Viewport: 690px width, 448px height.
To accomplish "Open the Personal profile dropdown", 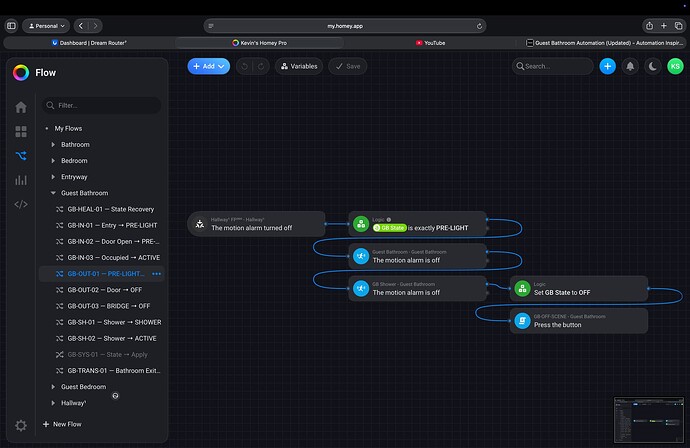I will [x=46, y=26].
